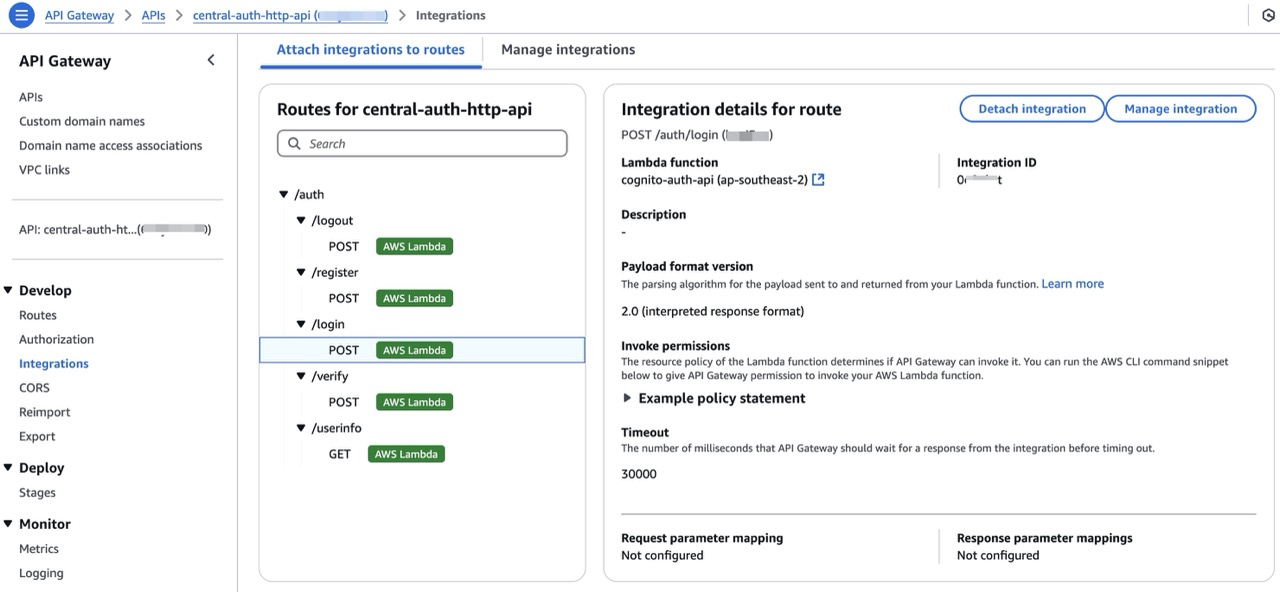This screenshot has height=592, width=1280.
Task: Open the Lambda function external link icon
Action: coord(818,180)
